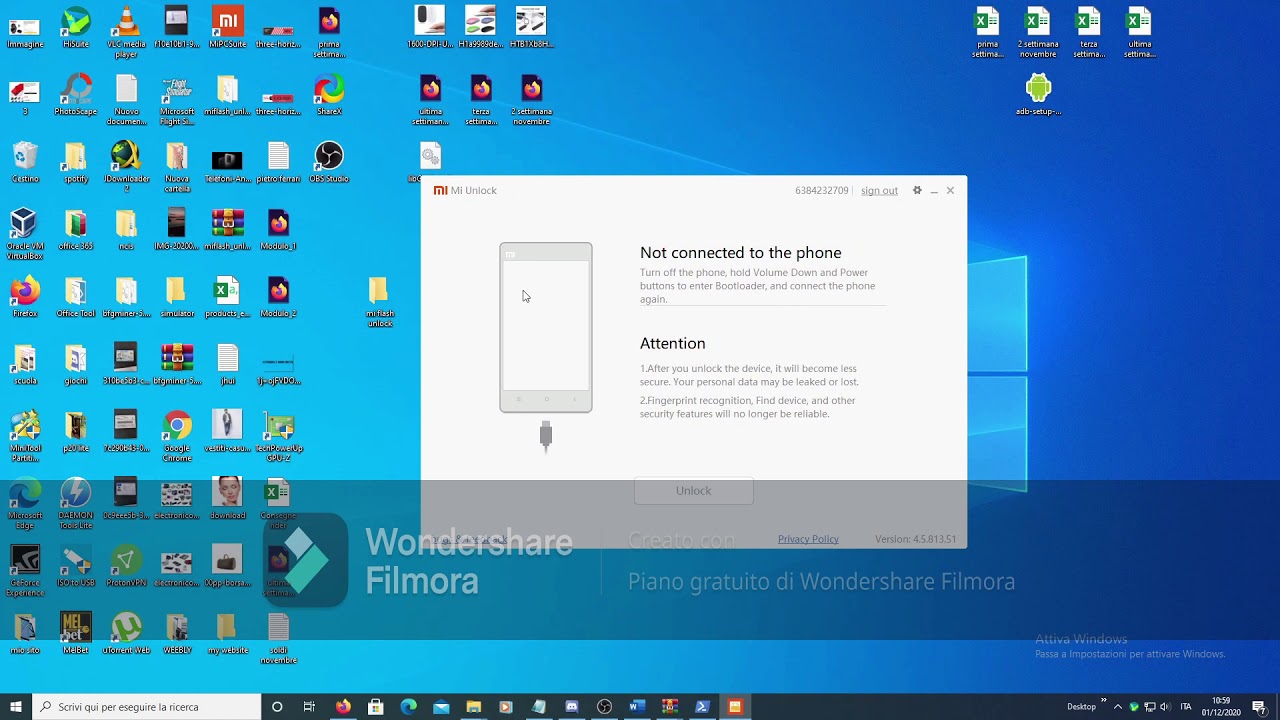Image resolution: width=1280 pixels, height=720 pixels.
Task: Open the Privacy Policy link
Action: 808,539
